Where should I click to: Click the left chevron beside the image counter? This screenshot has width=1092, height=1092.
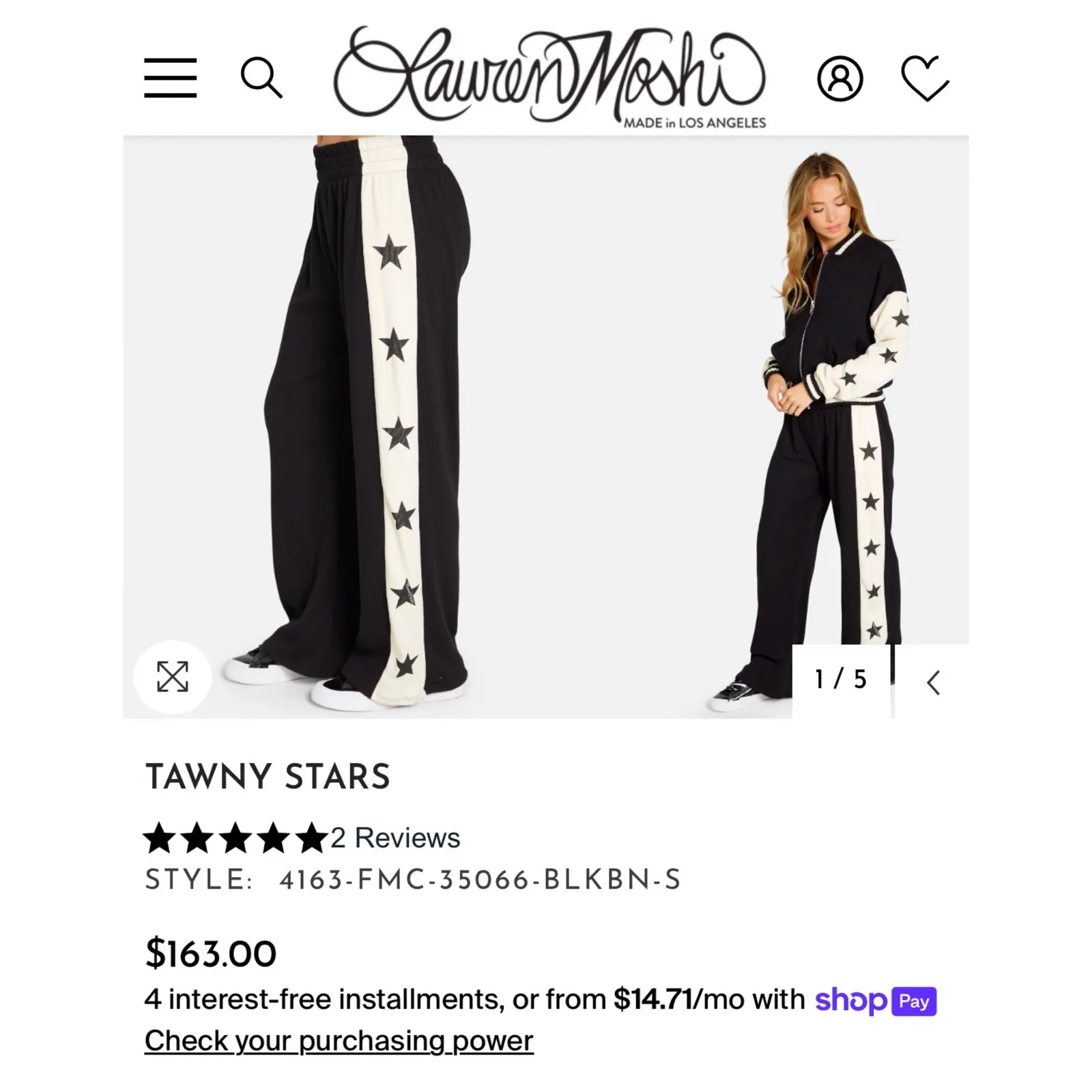pyautogui.click(x=933, y=681)
